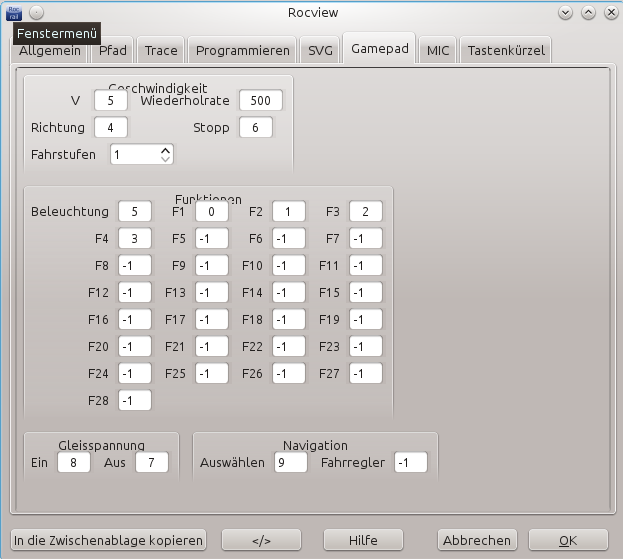623x559 pixels.
Task: Open the MIC tab
Action: point(438,50)
